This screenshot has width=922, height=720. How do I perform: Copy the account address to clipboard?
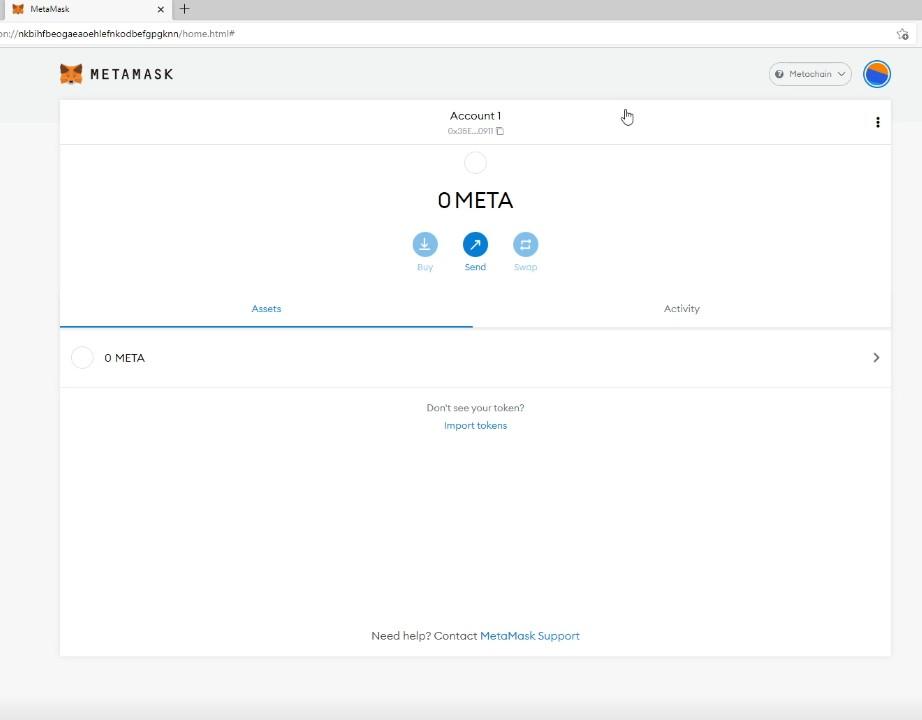(x=500, y=131)
